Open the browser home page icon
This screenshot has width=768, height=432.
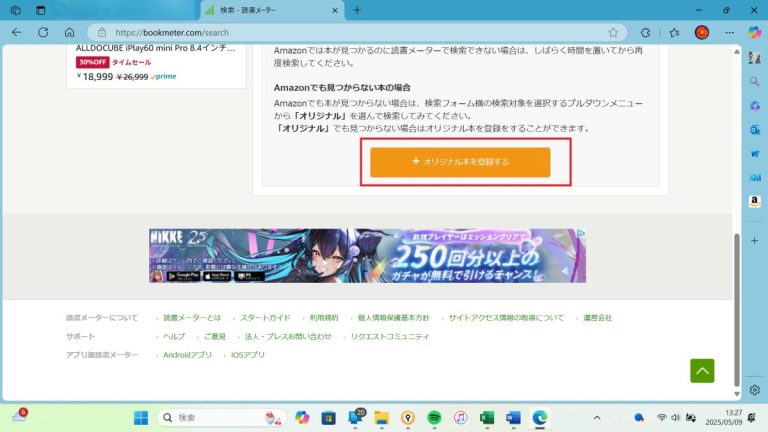(x=69, y=32)
